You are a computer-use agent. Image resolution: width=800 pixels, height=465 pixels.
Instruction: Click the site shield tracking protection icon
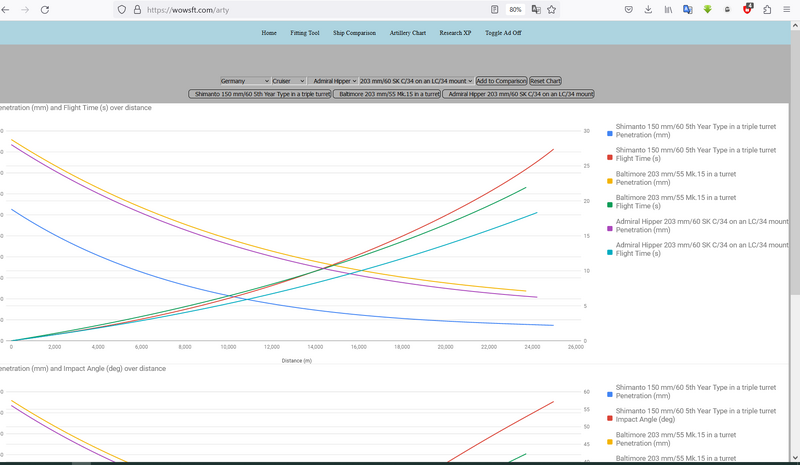(x=122, y=10)
